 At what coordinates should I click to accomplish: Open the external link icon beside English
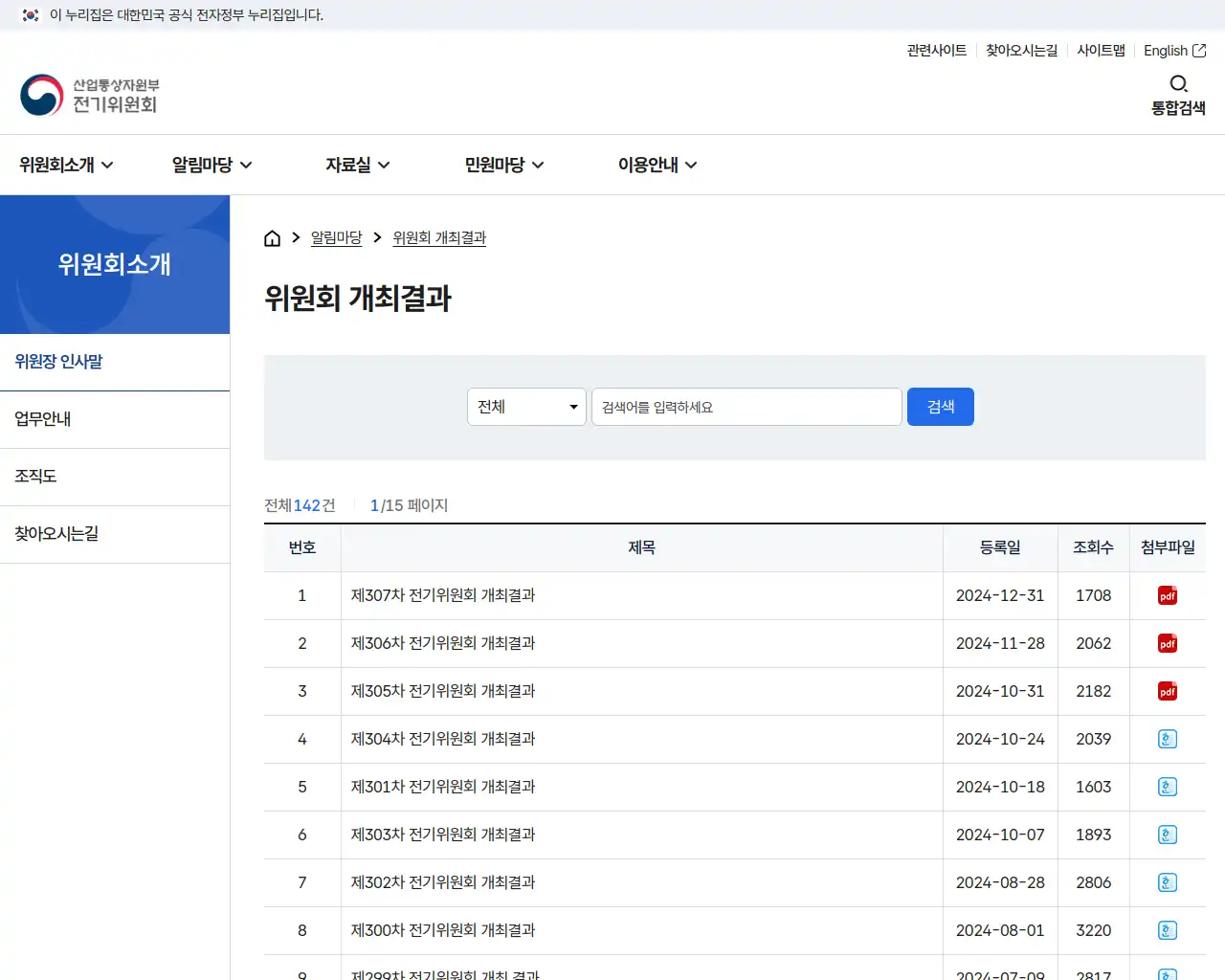(x=1199, y=51)
